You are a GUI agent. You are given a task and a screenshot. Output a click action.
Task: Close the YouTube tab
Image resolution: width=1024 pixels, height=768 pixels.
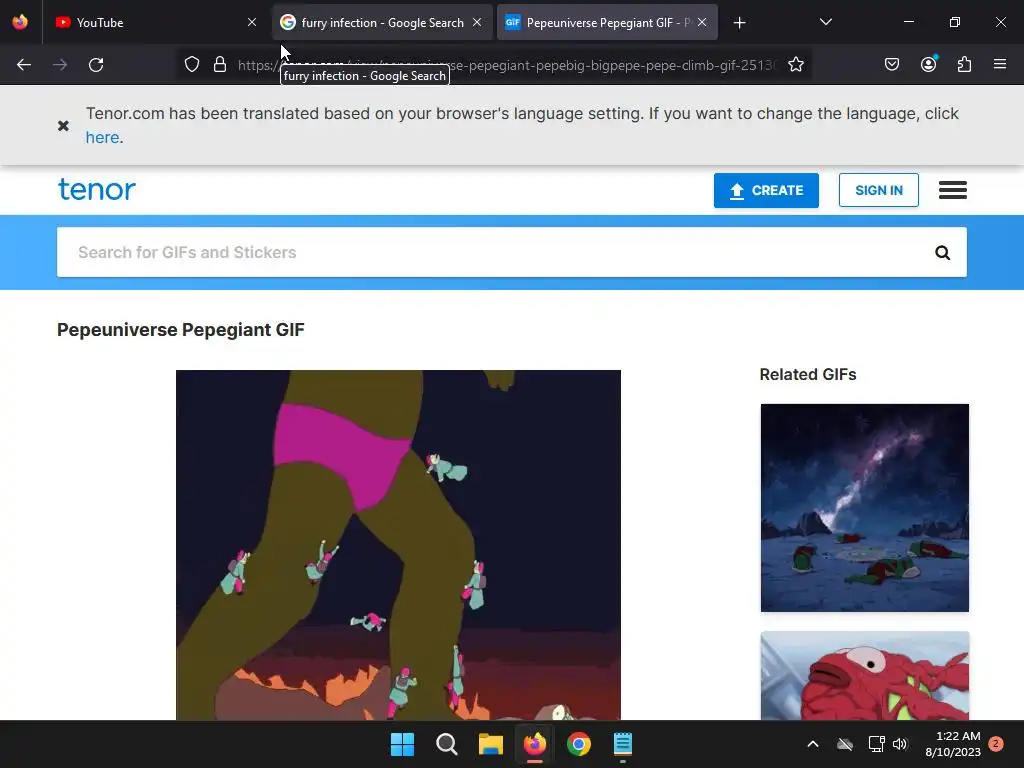[252, 22]
